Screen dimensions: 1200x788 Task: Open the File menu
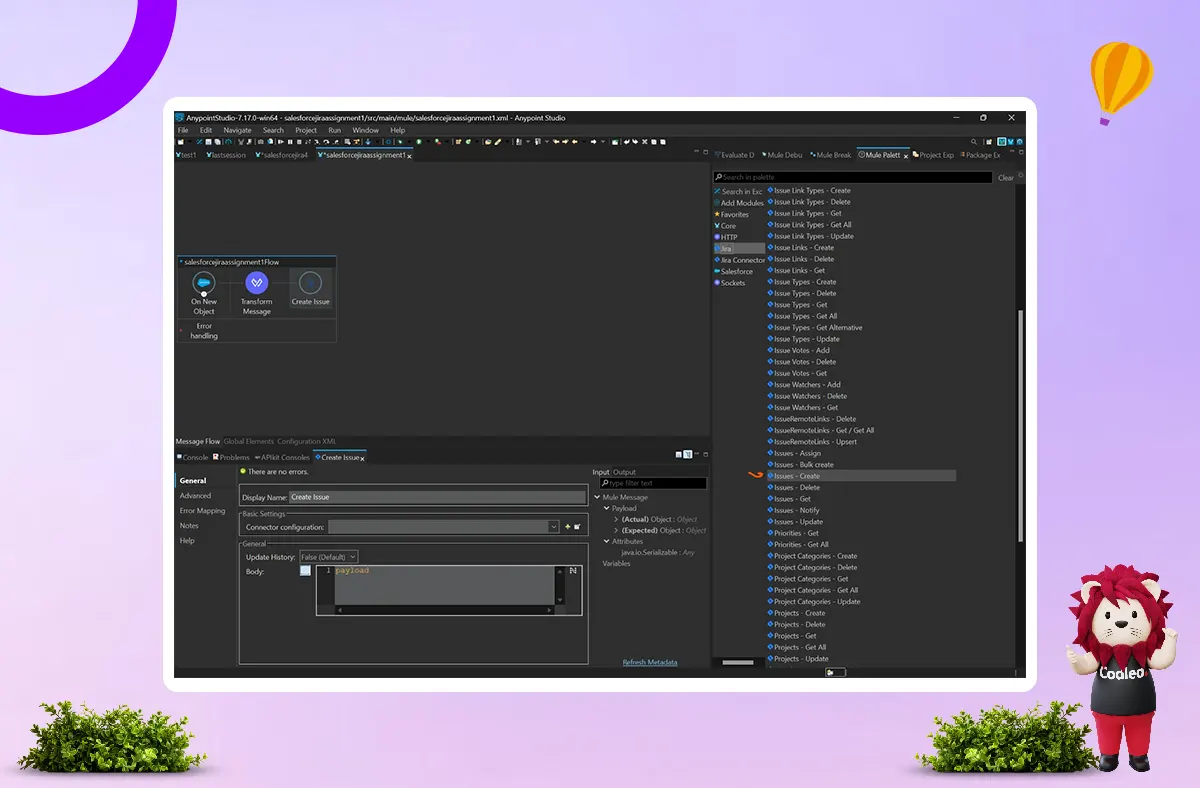pos(183,130)
